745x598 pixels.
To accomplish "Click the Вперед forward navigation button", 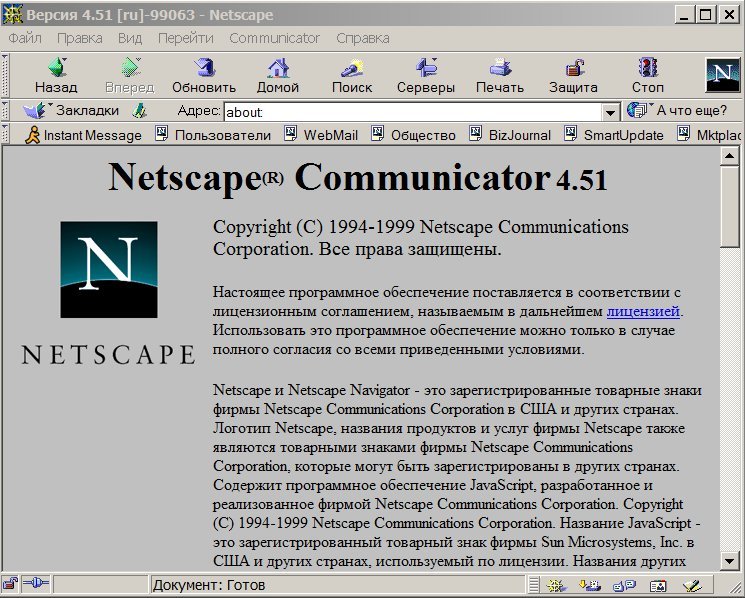I will 130,76.
